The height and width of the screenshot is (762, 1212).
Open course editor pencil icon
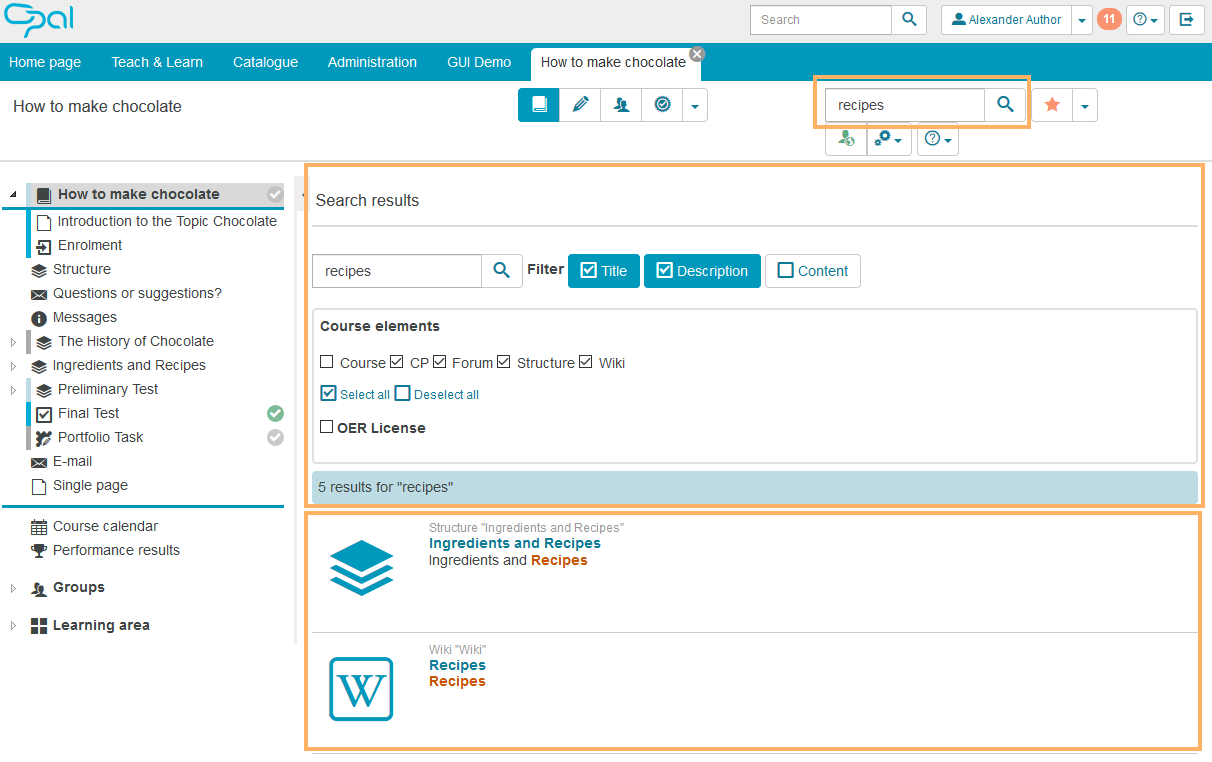pos(580,105)
